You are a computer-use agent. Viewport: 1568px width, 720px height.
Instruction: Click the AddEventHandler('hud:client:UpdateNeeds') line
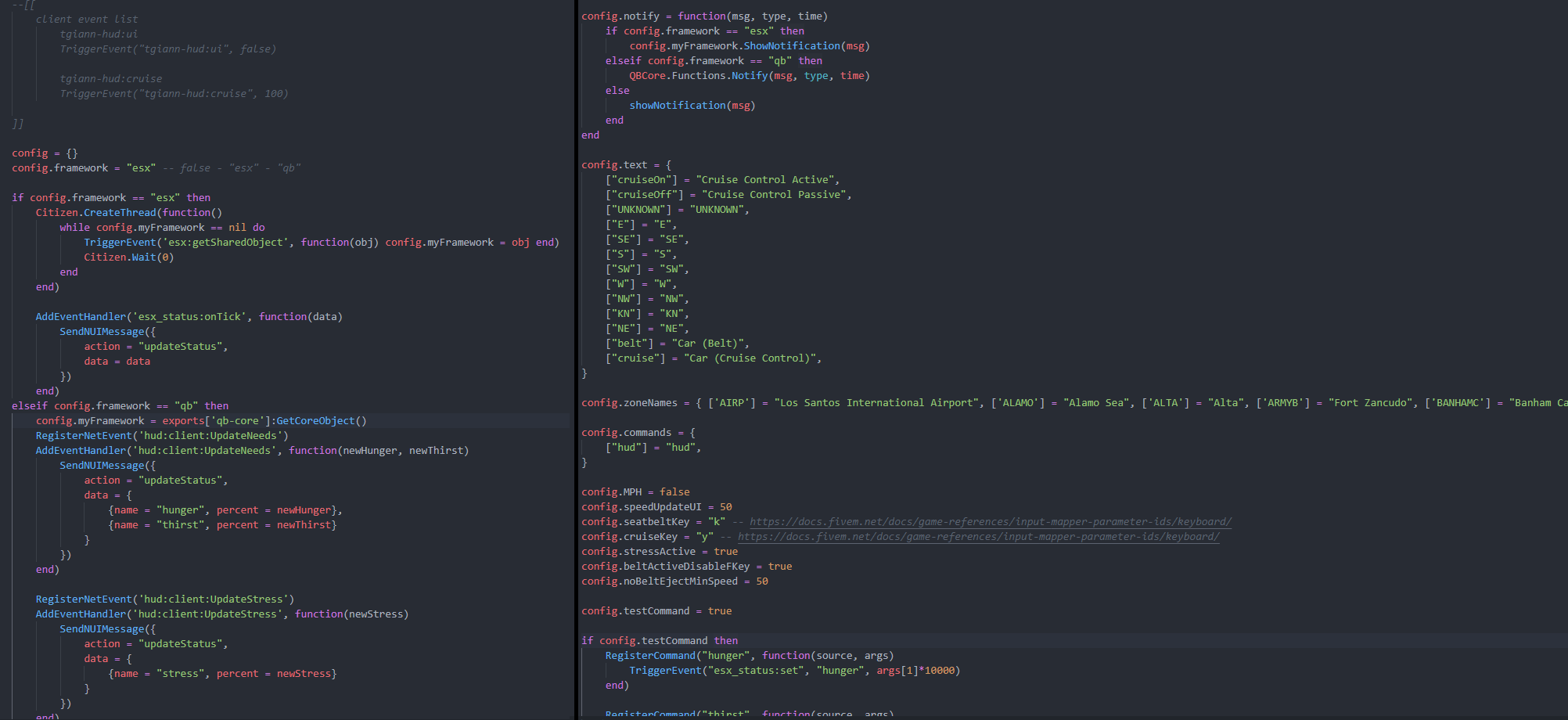253,450
